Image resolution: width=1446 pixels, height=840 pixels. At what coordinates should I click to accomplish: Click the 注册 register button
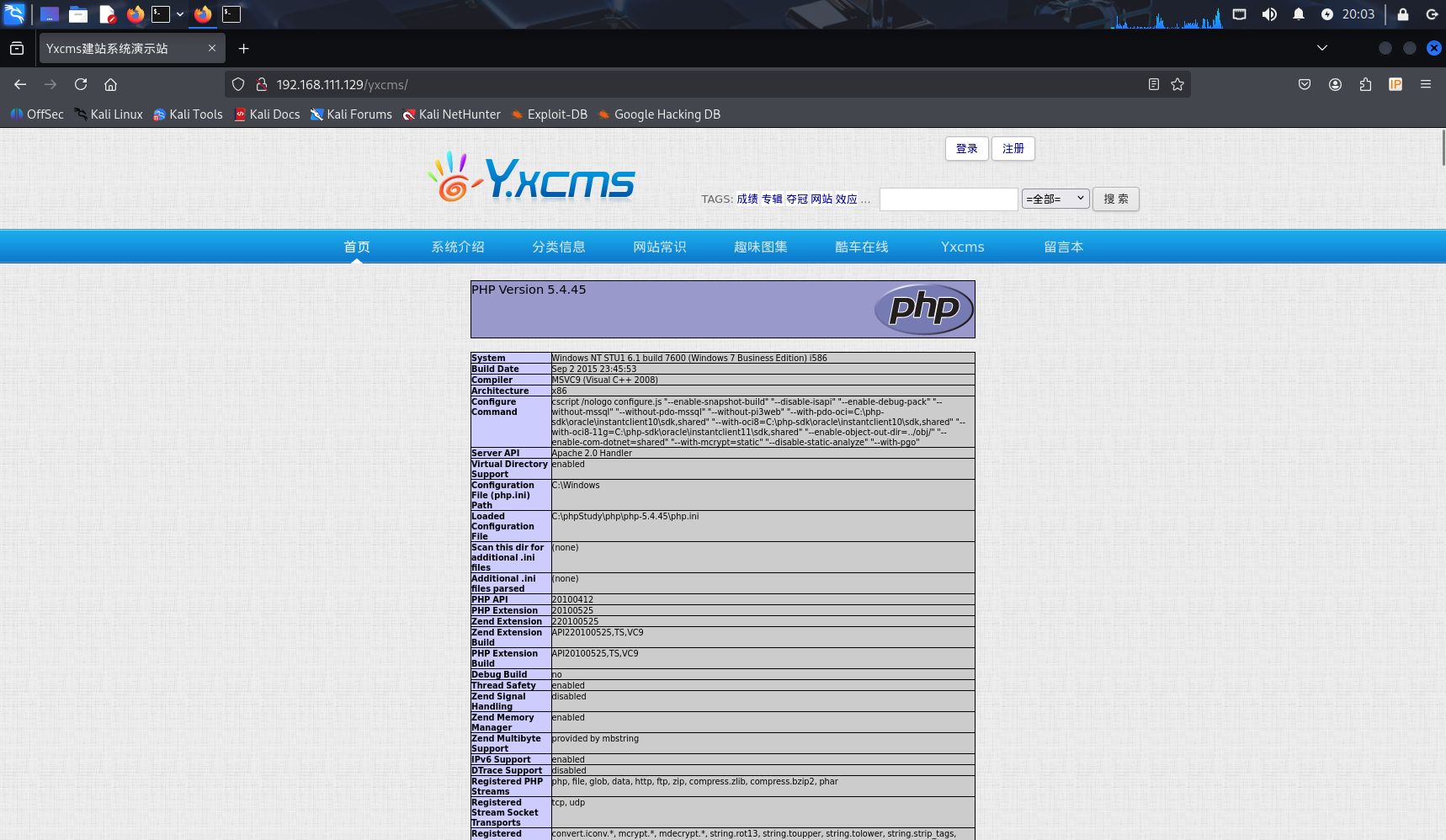pyautogui.click(x=1013, y=149)
